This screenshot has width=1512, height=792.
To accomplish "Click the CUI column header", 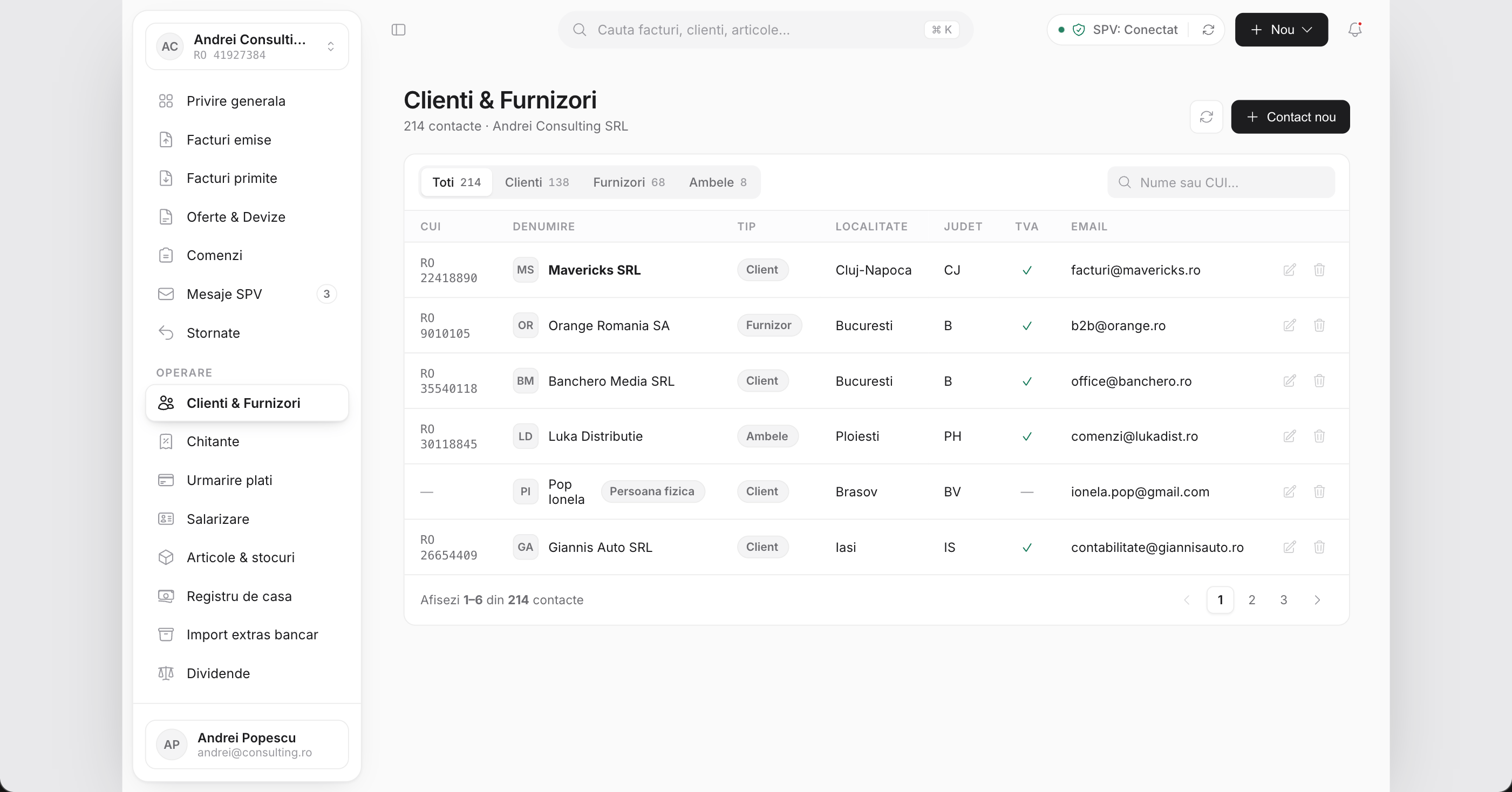I will click(x=430, y=227).
